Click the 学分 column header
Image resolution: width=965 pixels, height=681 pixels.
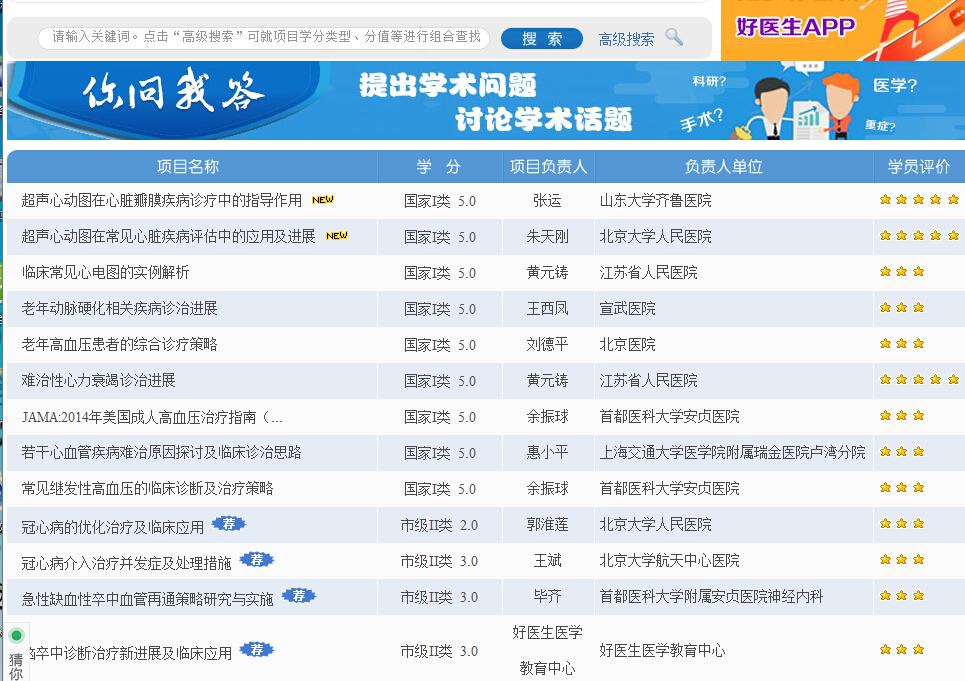pos(438,167)
